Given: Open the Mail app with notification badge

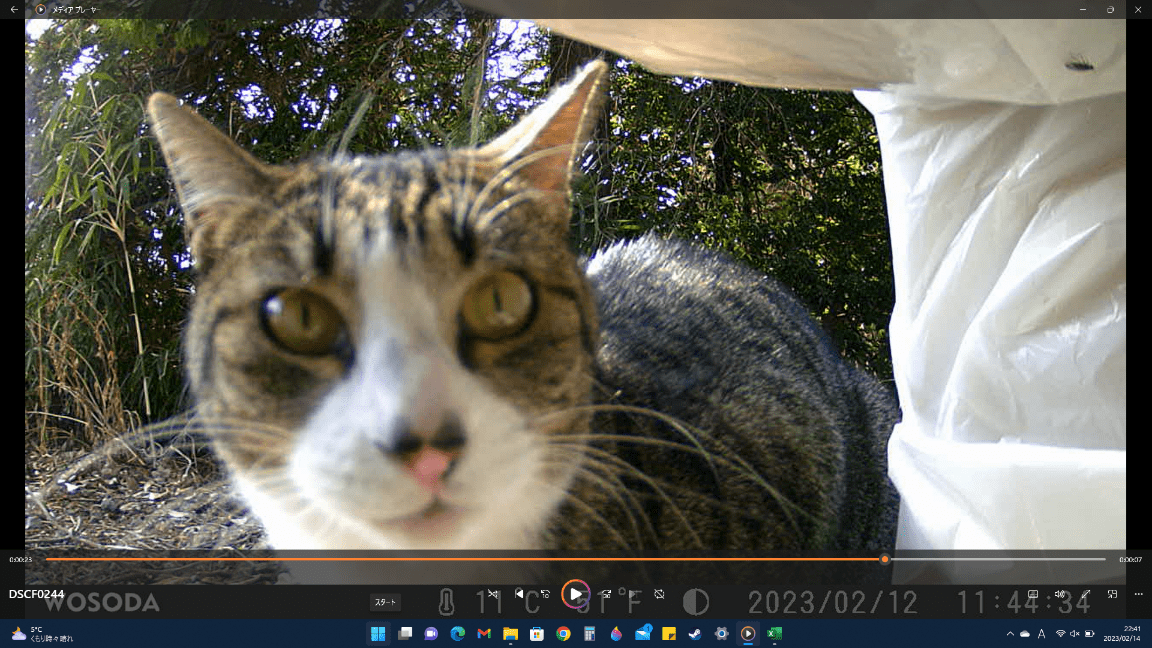Looking at the screenshot, I should point(643,633).
